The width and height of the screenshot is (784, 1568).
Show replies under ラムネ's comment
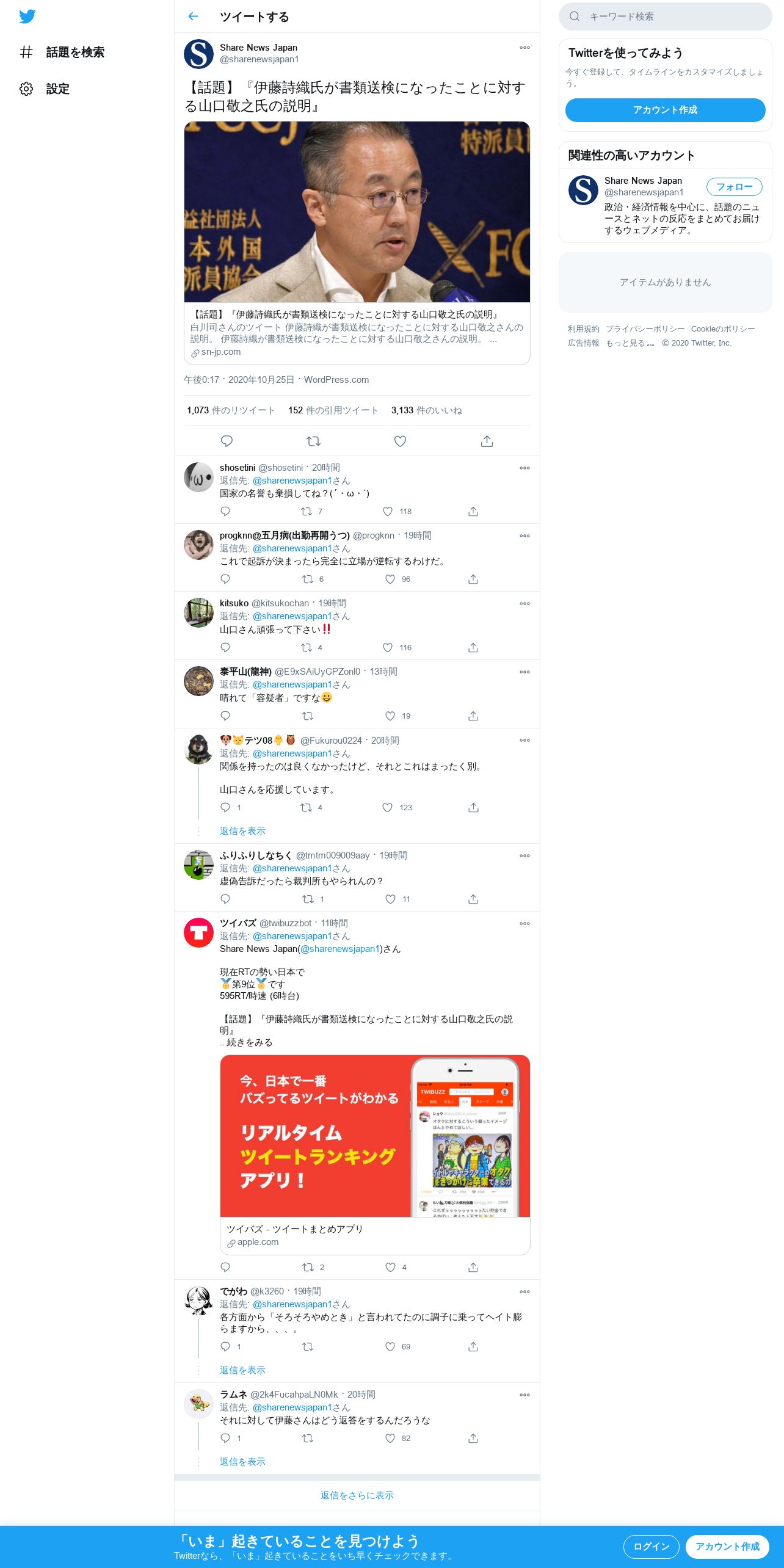point(242,1462)
